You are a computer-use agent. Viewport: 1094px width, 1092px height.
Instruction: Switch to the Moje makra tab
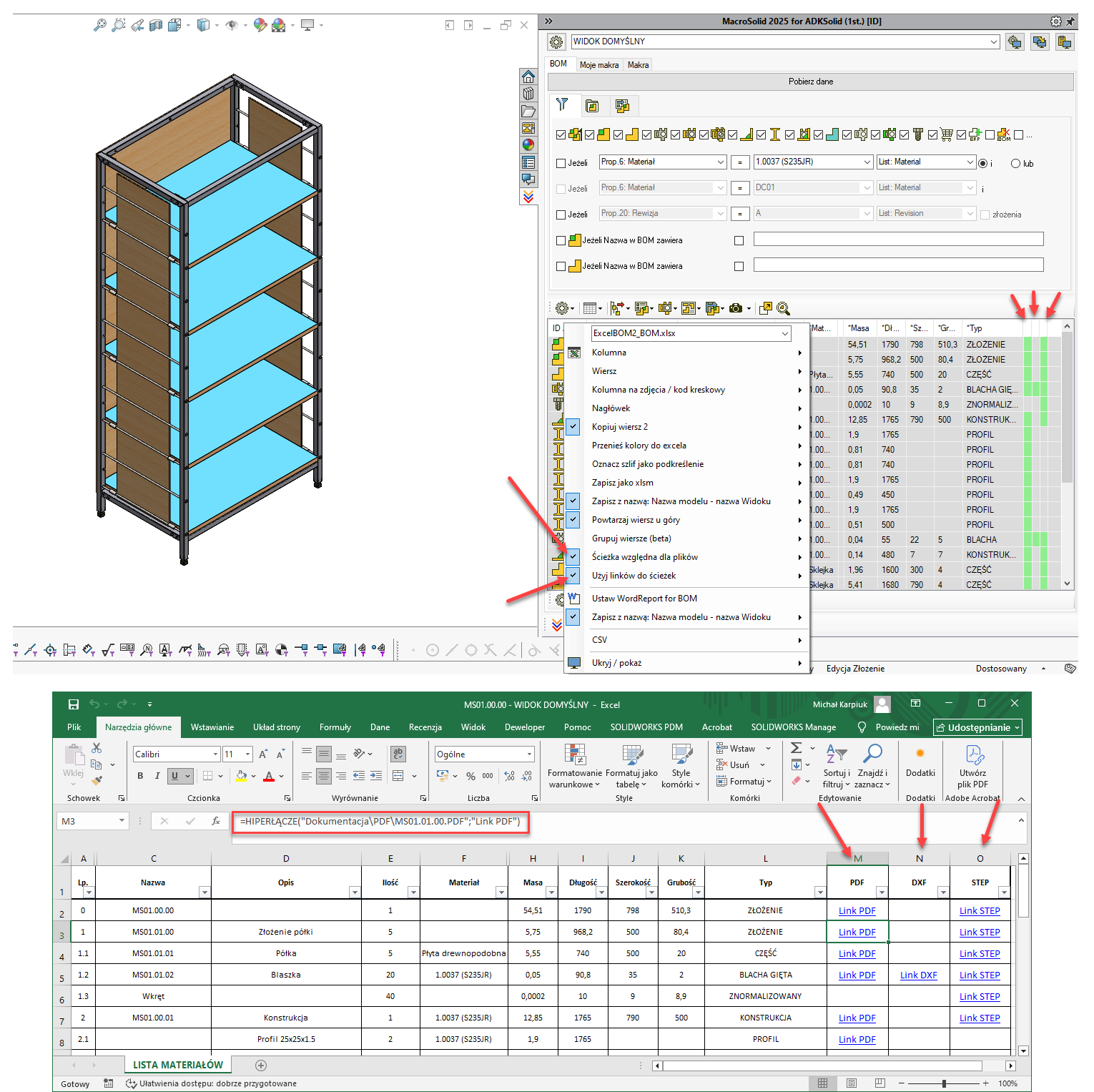point(598,65)
